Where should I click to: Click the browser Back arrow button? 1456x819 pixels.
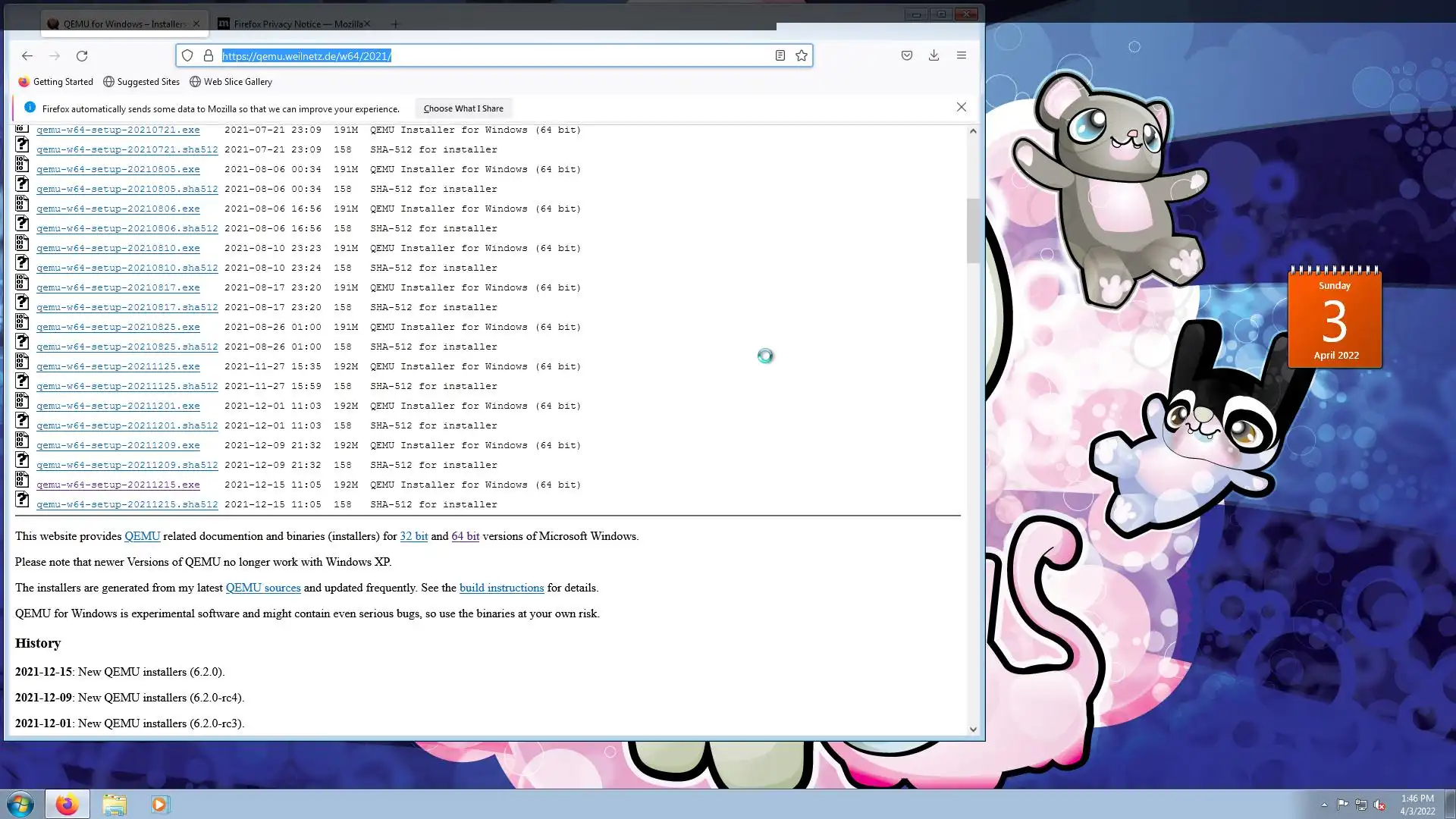pos(27,55)
